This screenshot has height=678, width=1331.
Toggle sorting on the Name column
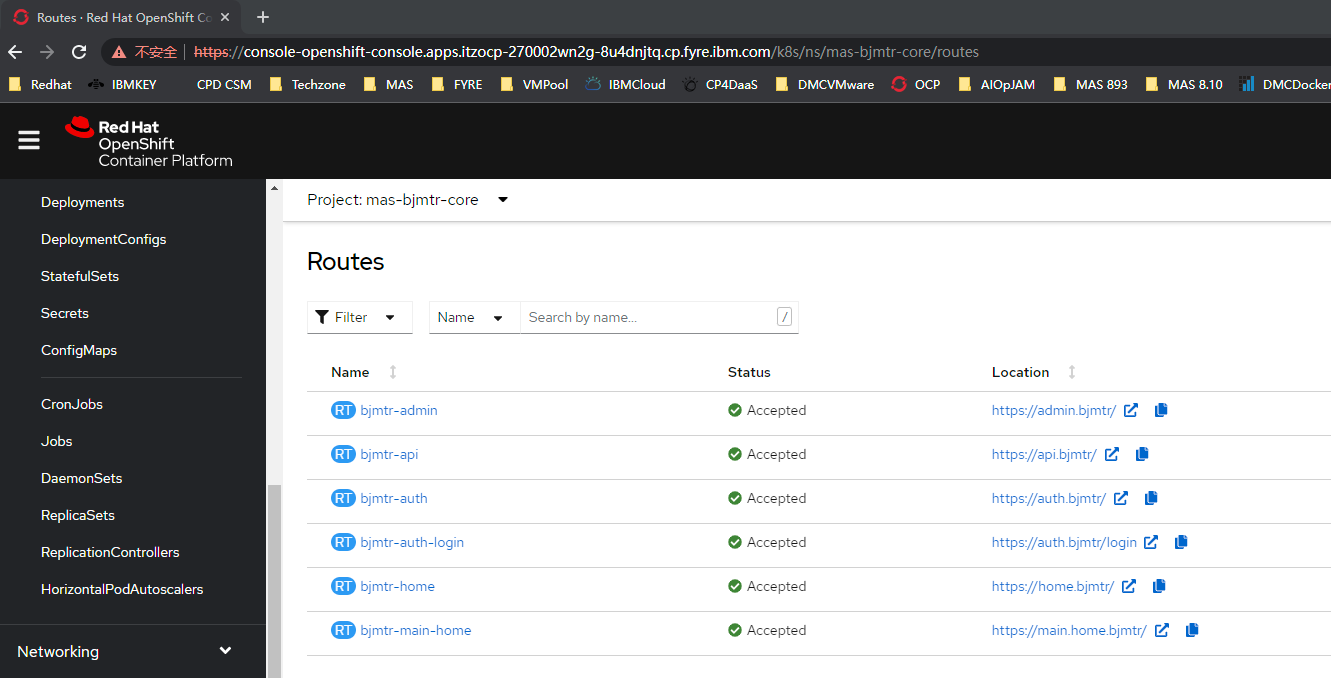click(x=390, y=371)
